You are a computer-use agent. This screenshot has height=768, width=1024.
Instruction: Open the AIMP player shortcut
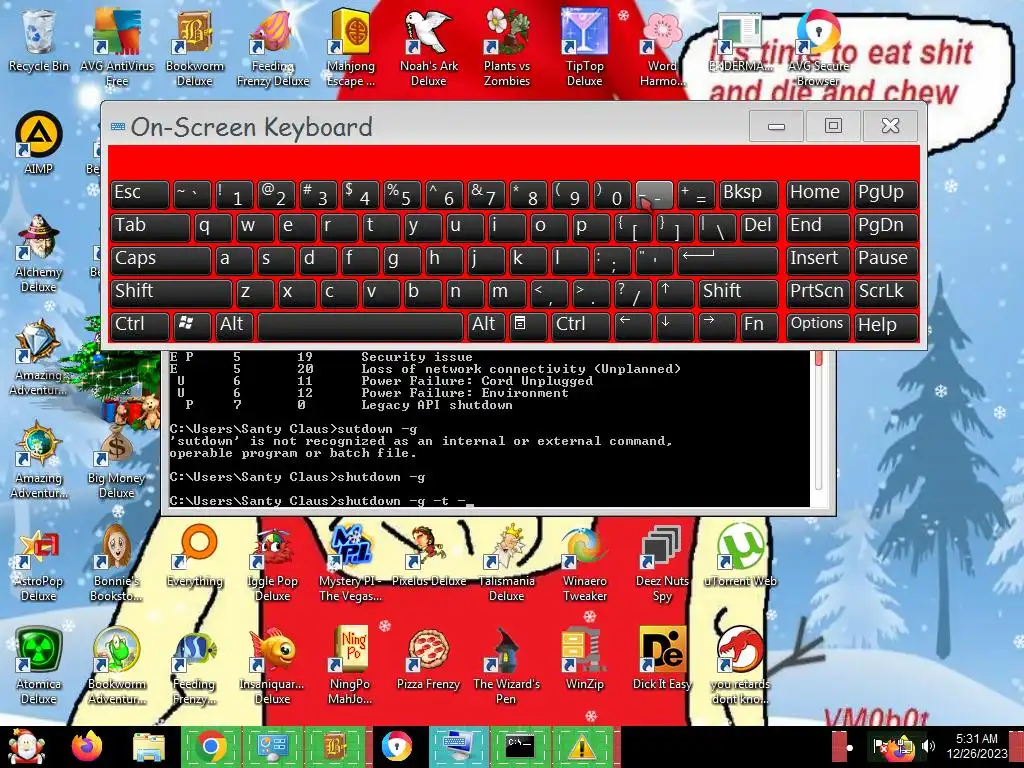click(38, 142)
